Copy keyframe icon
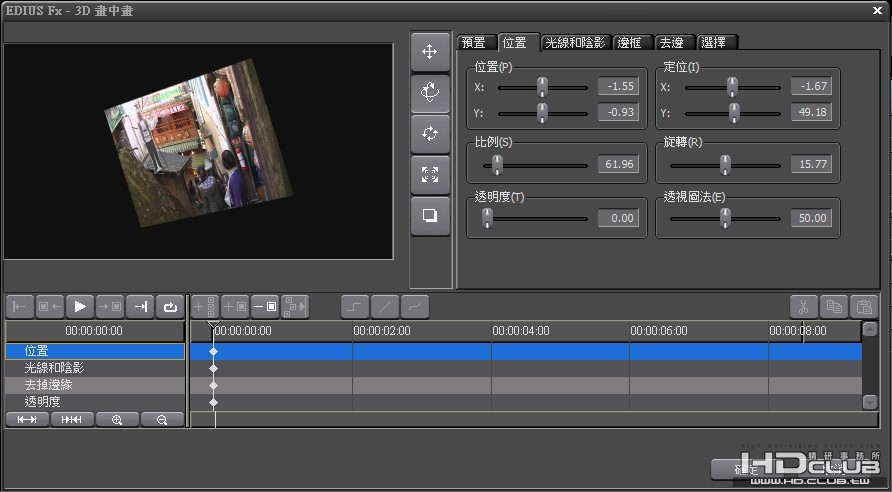 [x=834, y=307]
